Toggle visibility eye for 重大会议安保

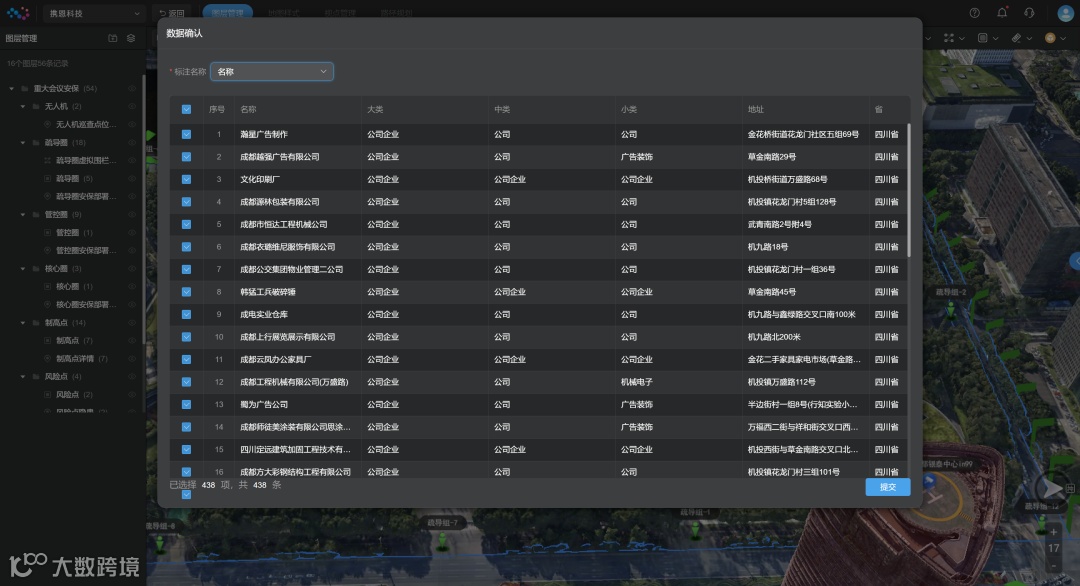pyautogui.click(x=132, y=89)
